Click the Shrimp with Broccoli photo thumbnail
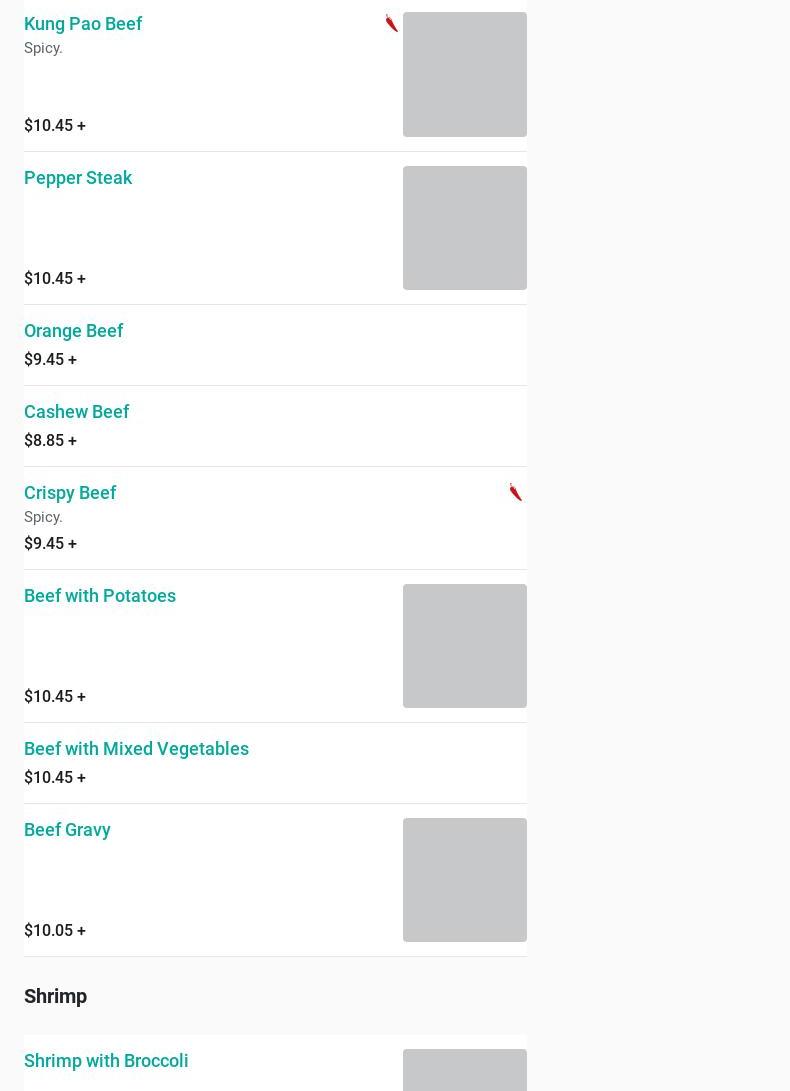This screenshot has width=790, height=1091. point(464,1070)
